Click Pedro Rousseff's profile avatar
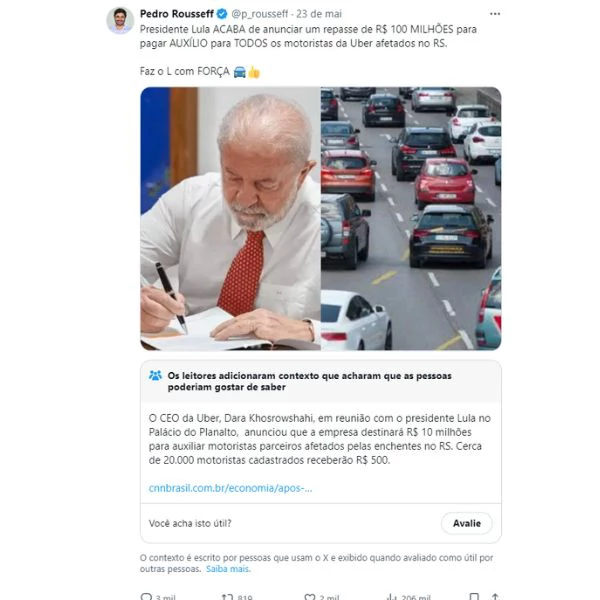Viewport: 600px width, 600px height. click(120, 20)
